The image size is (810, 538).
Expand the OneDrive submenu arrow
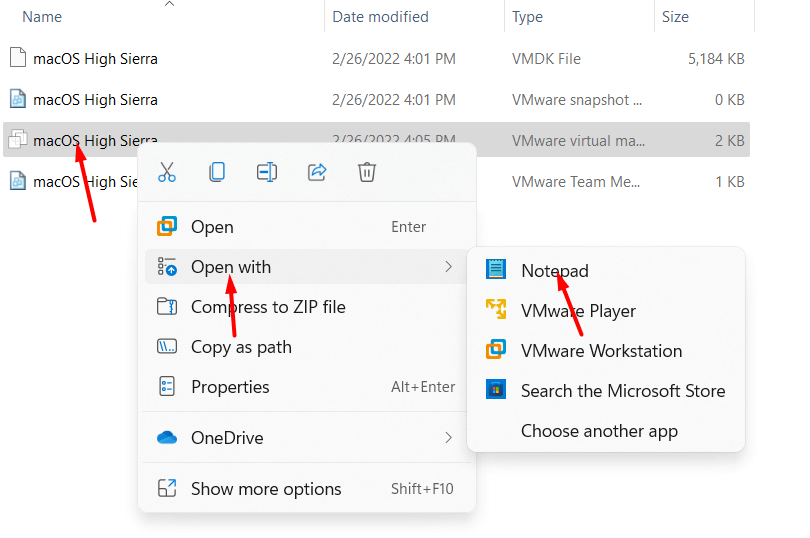(448, 438)
